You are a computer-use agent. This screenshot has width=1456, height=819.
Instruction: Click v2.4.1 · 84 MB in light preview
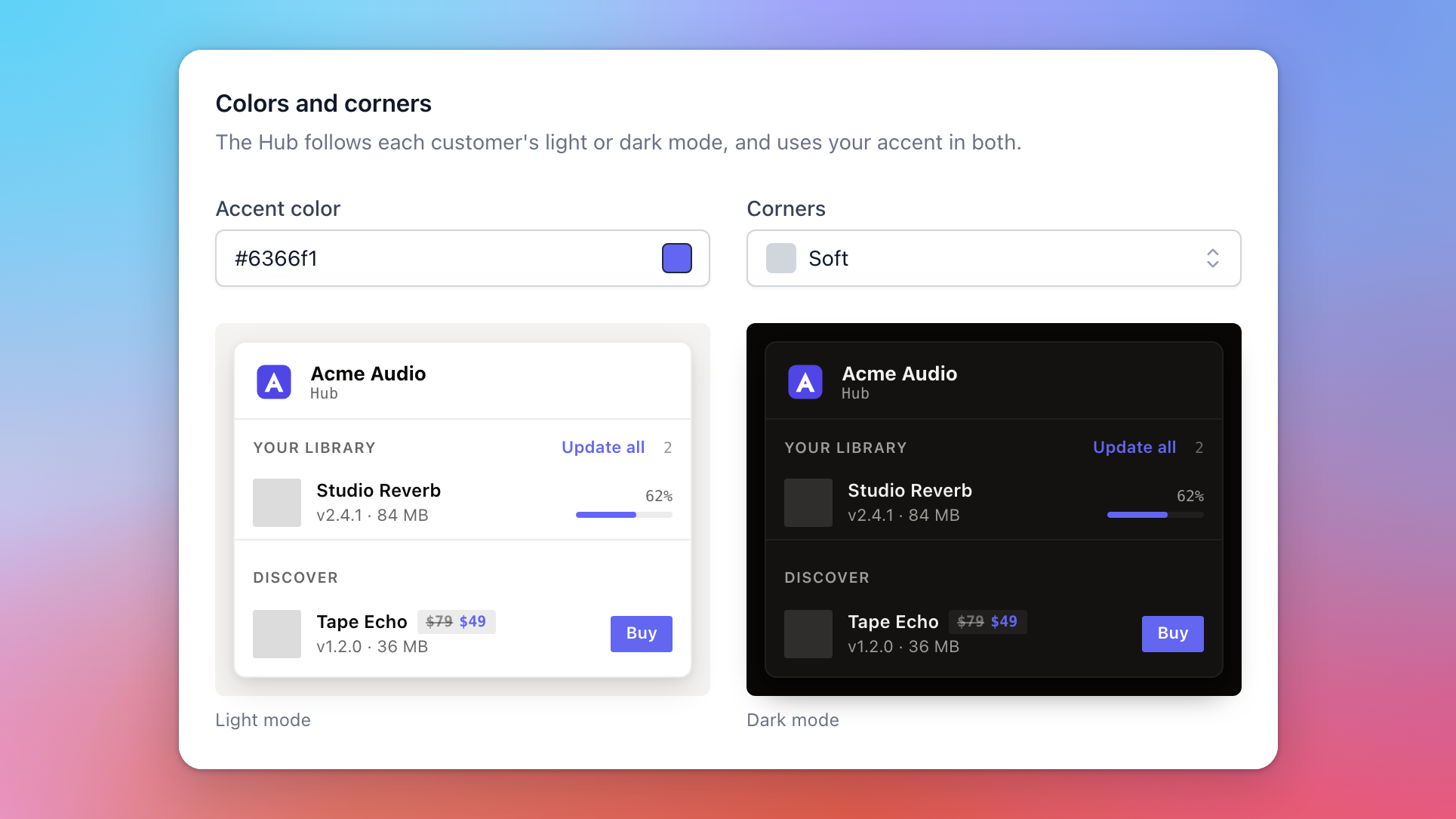tap(373, 516)
